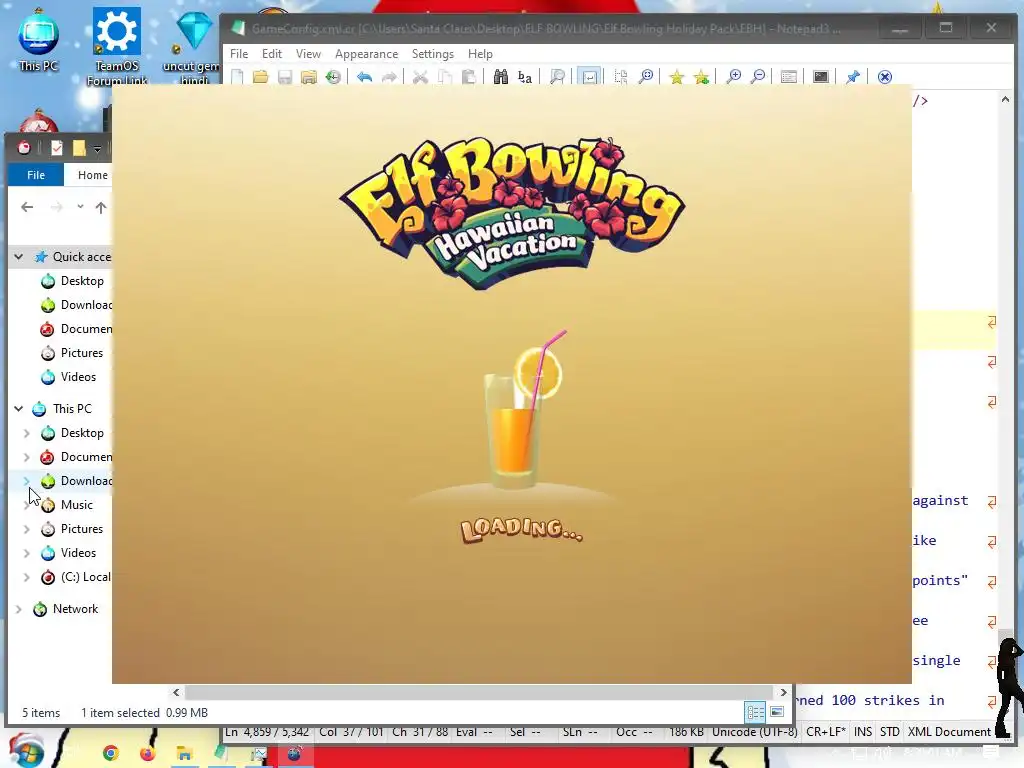Open recent locations dropdown in Explorer
This screenshot has width=1024, height=768.
pyautogui.click(x=80, y=207)
